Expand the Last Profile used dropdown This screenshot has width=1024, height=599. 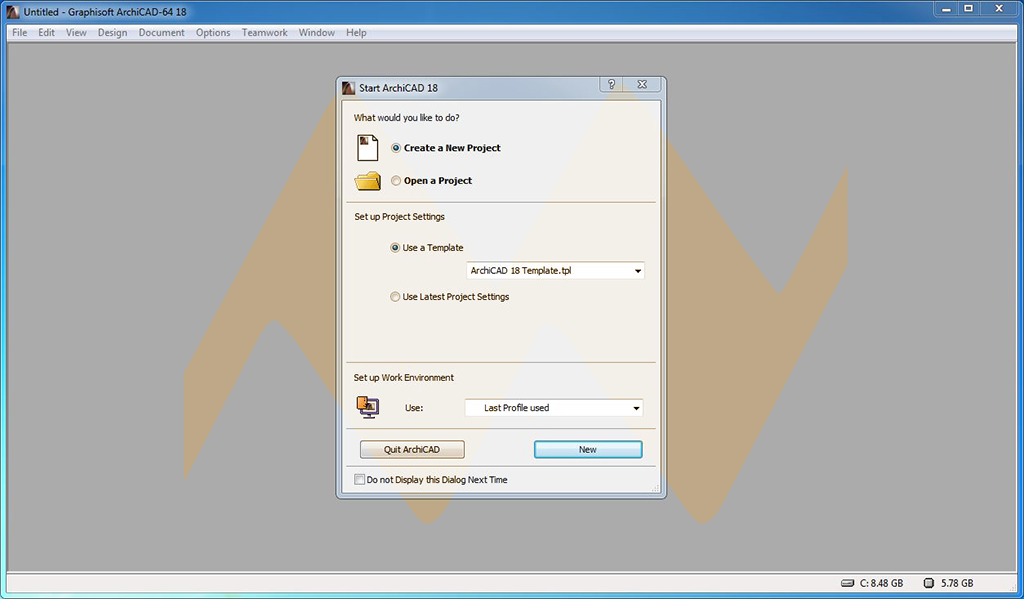click(636, 407)
